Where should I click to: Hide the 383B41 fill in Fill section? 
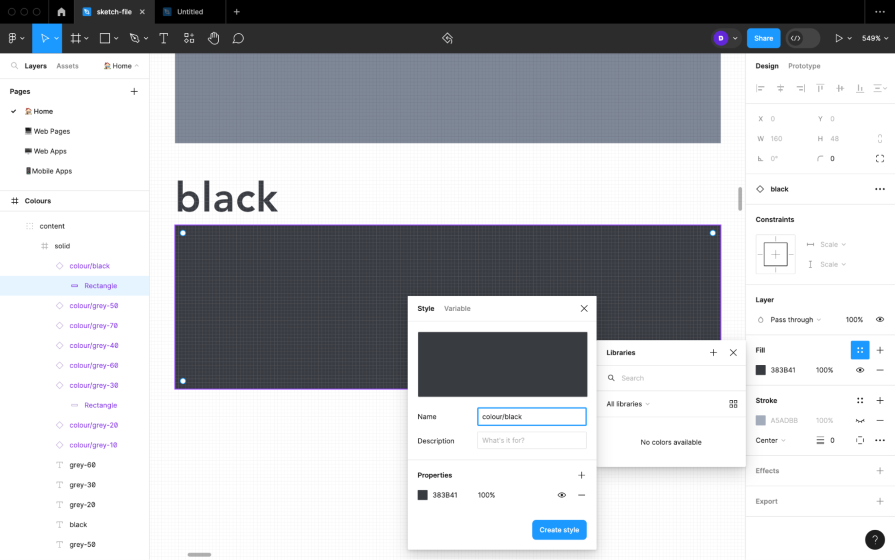tap(859, 370)
